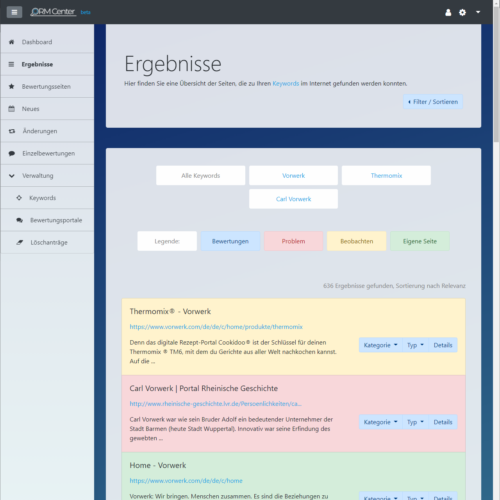500x500 pixels.
Task: Open Kategorie dropdown for Carl Vorwerk result
Action: (x=381, y=422)
